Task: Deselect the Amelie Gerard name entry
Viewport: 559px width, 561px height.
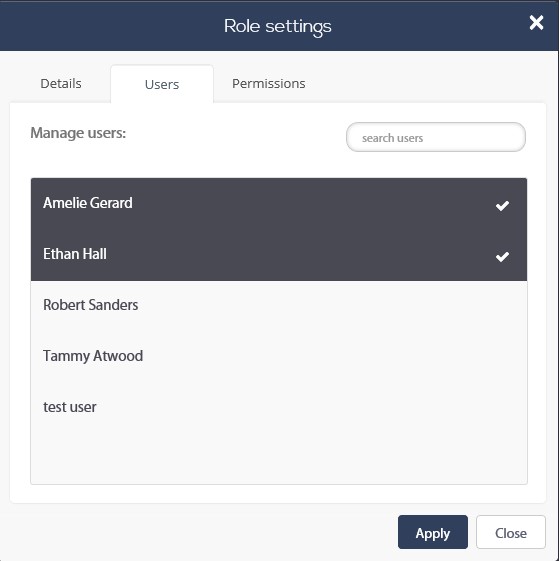Action: click(88, 203)
